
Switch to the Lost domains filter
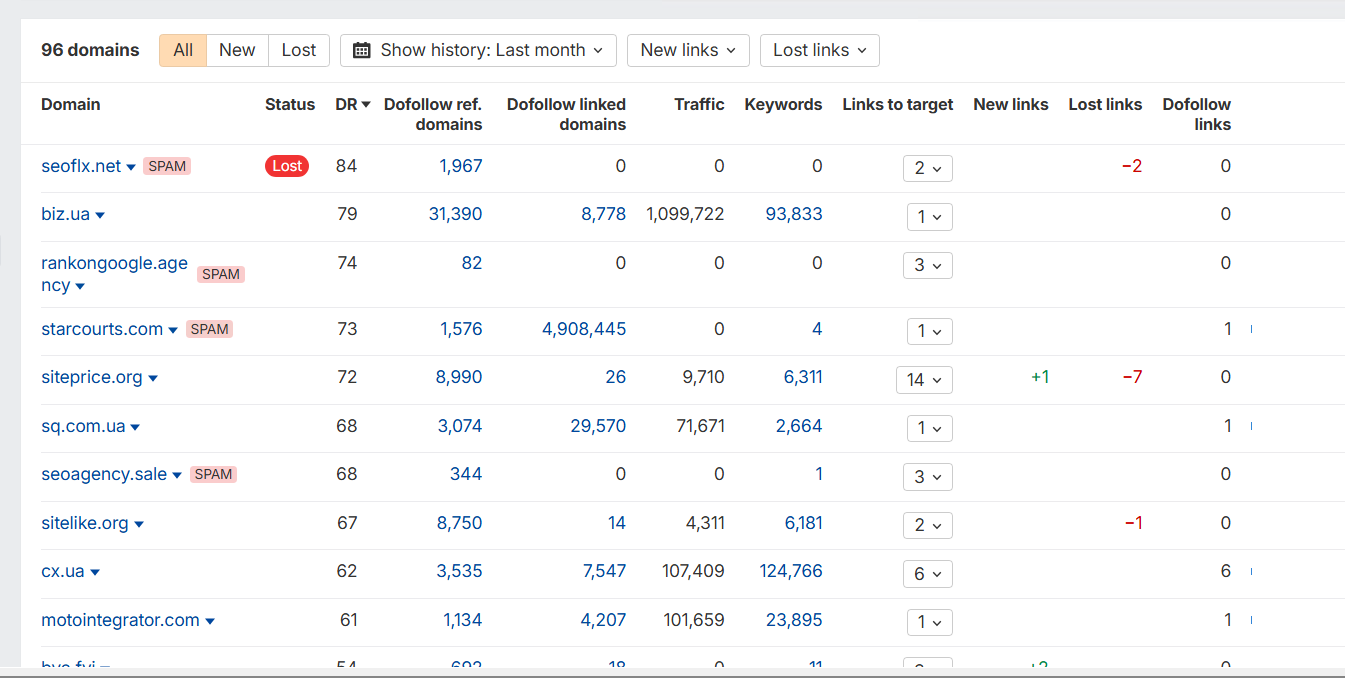[x=298, y=50]
